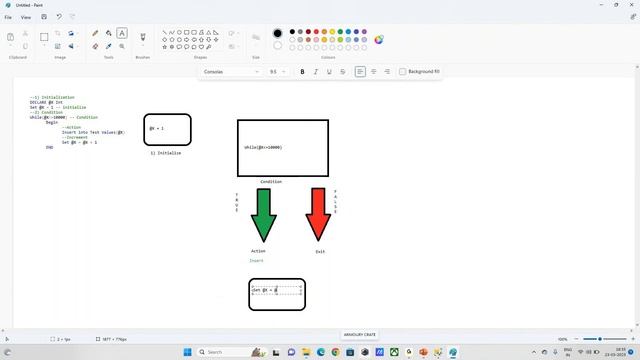This screenshot has width=640, height=360.
Task: Open Xbox app from taskbar
Action: coord(394,352)
